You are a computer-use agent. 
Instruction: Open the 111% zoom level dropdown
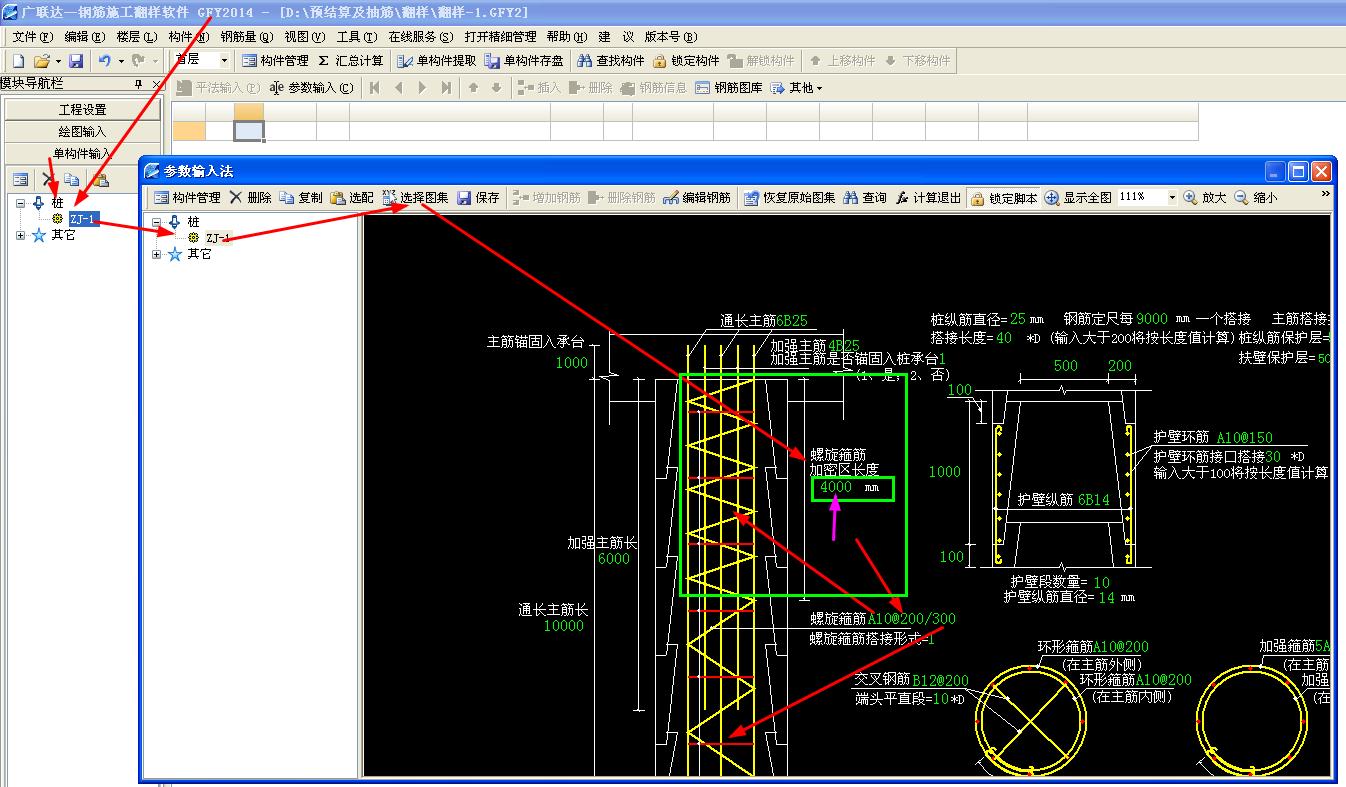point(1172,198)
